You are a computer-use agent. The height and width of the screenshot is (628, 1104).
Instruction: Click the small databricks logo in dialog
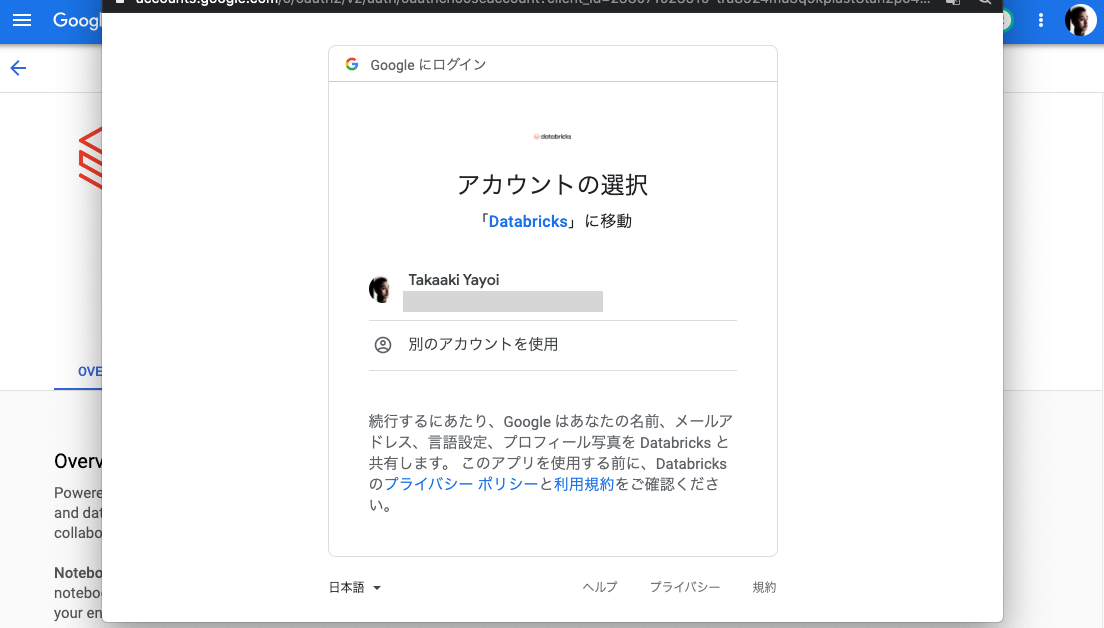(553, 137)
